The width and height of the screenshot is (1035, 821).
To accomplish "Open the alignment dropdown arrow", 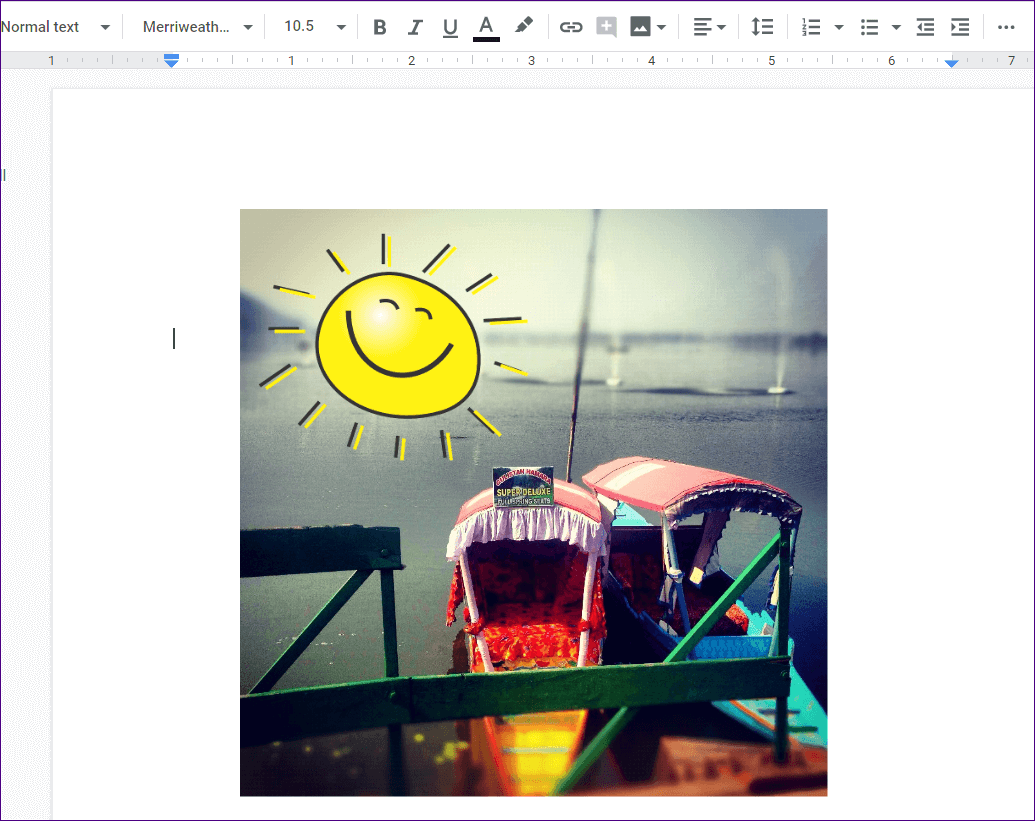I will (721, 28).
